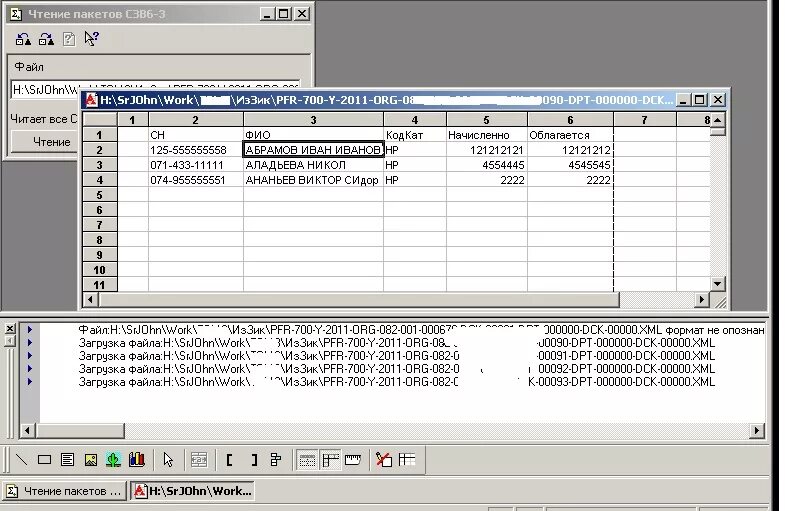Image resolution: width=785 pixels, height=511 pixels.
Task: Select spreadsheet column header 5
Action: (487, 120)
